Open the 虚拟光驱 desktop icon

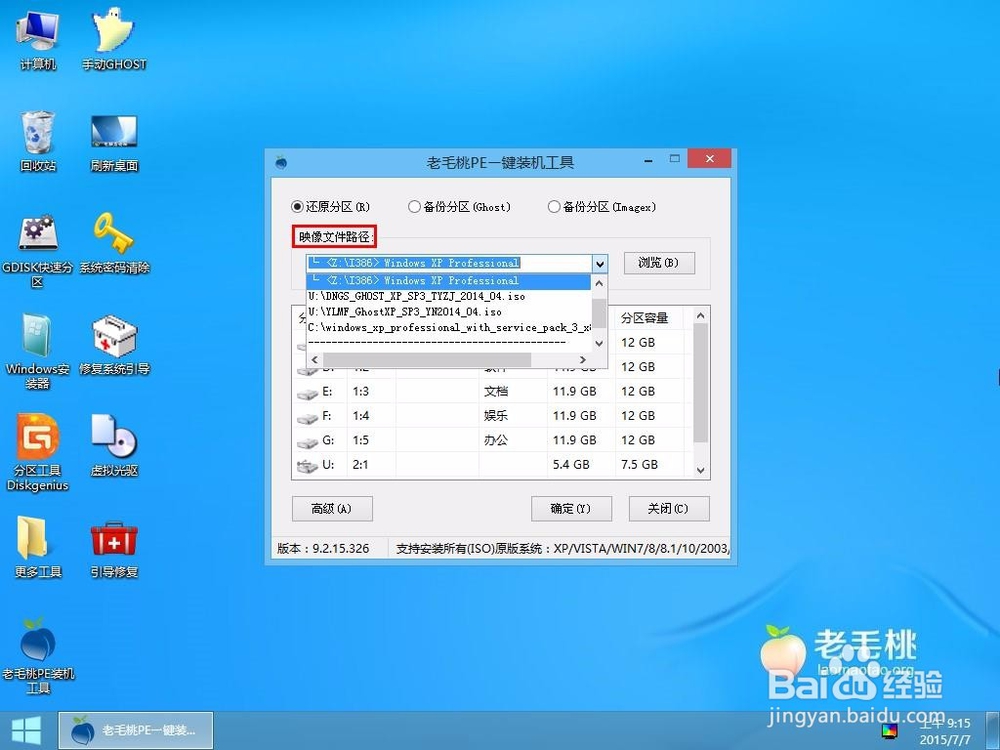coord(114,446)
